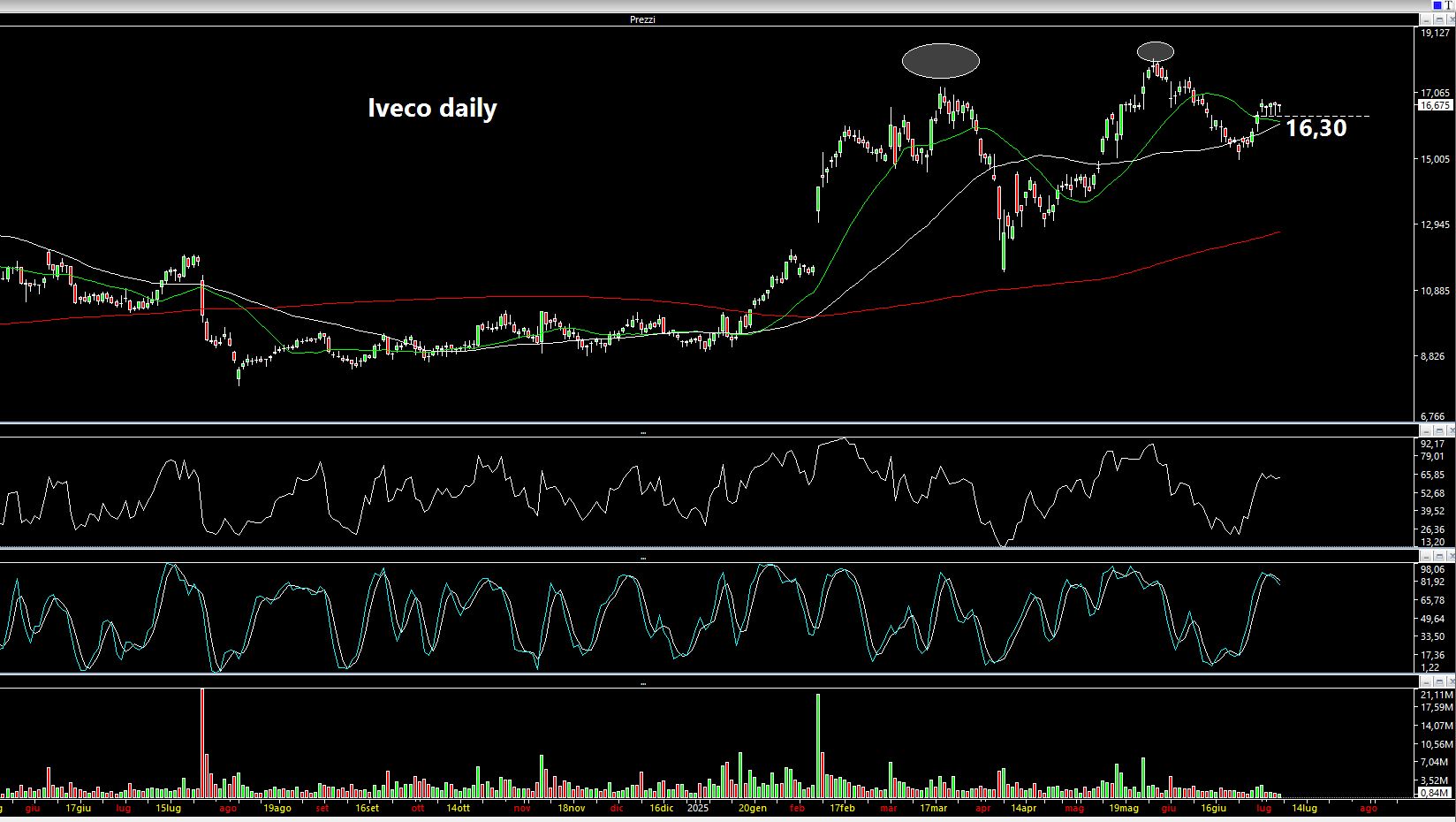The height and width of the screenshot is (822, 1456).
Task: Click the Prezzi panel title
Action: tap(642, 19)
